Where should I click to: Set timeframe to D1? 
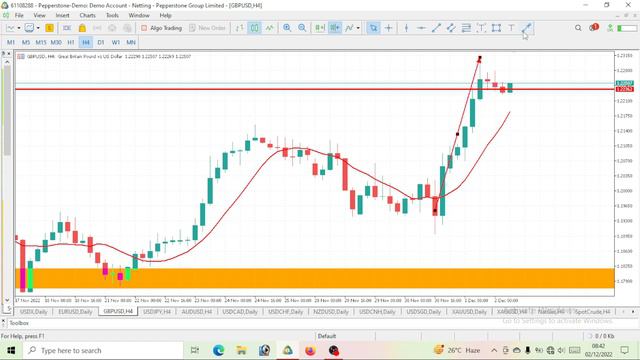(101, 42)
